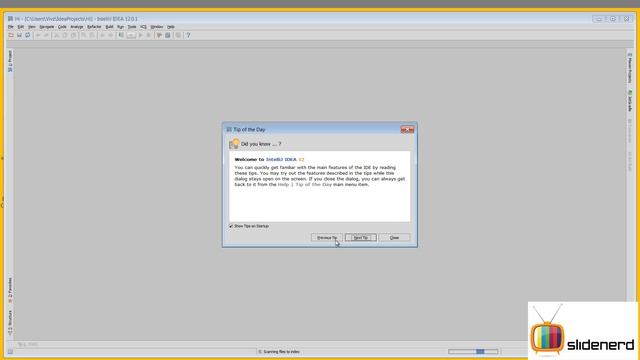Maximize the IntelliJ IDEA main window
This screenshot has height=360, width=640.
click(x=613, y=19)
